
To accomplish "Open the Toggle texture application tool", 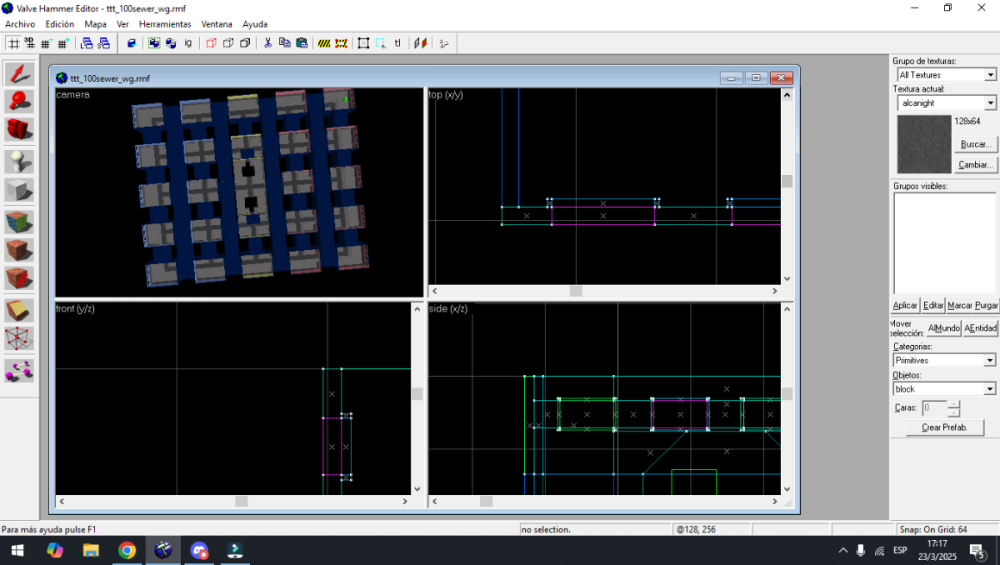I will 19,223.
